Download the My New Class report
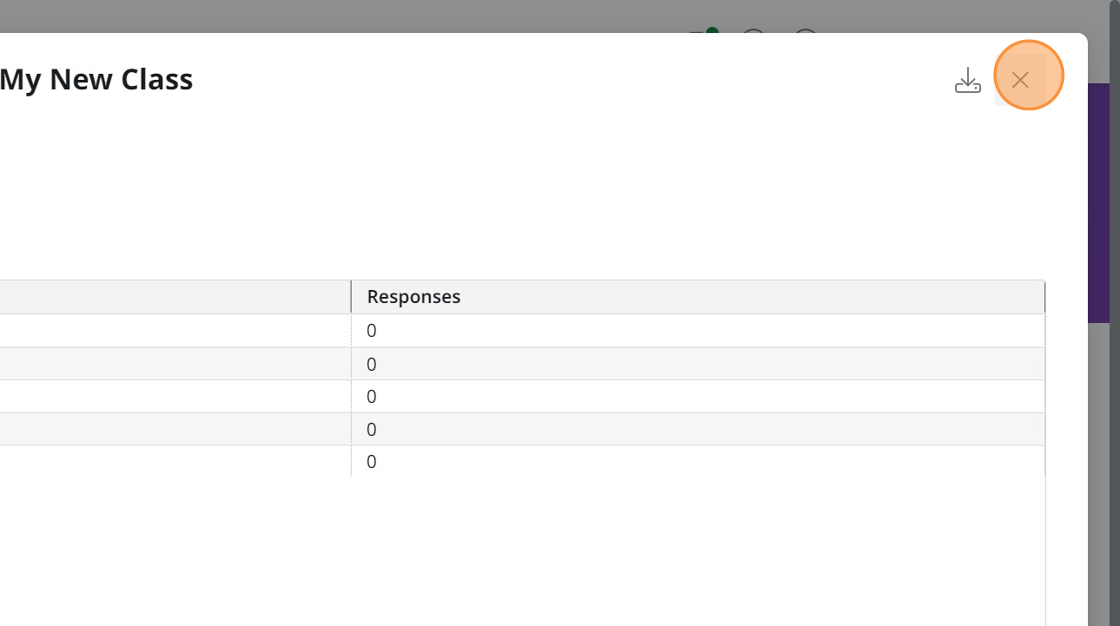This screenshot has width=1120, height=626. coord(967,80)
